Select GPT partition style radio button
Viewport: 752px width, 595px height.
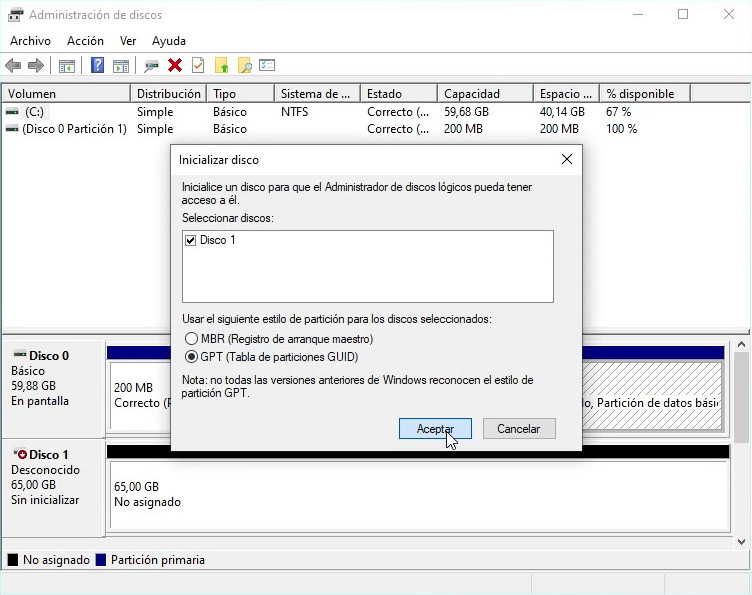pyautogui.click(x=191, y=357)
